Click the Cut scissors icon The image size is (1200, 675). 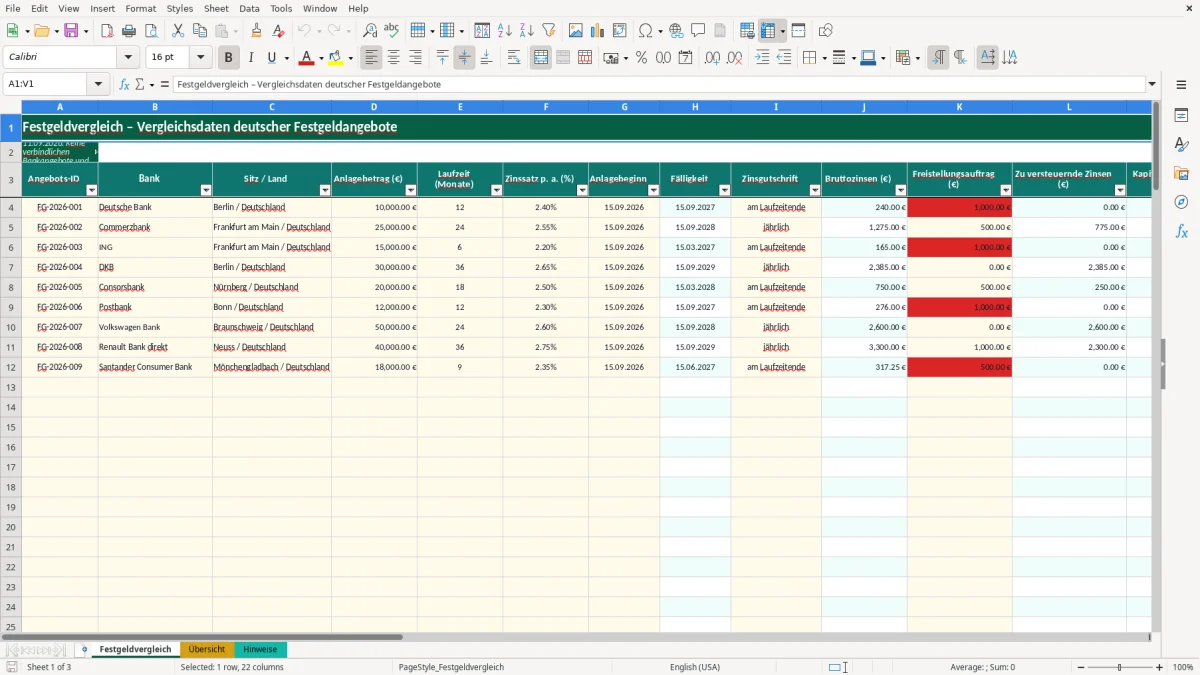177,31
